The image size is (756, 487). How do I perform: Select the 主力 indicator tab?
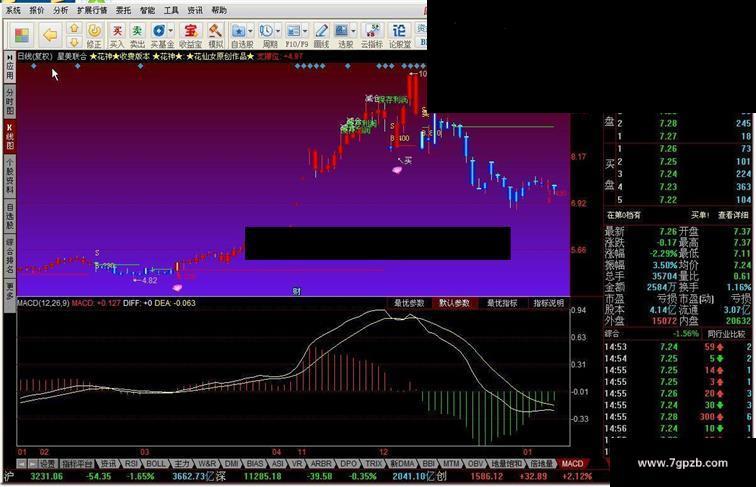182,464
